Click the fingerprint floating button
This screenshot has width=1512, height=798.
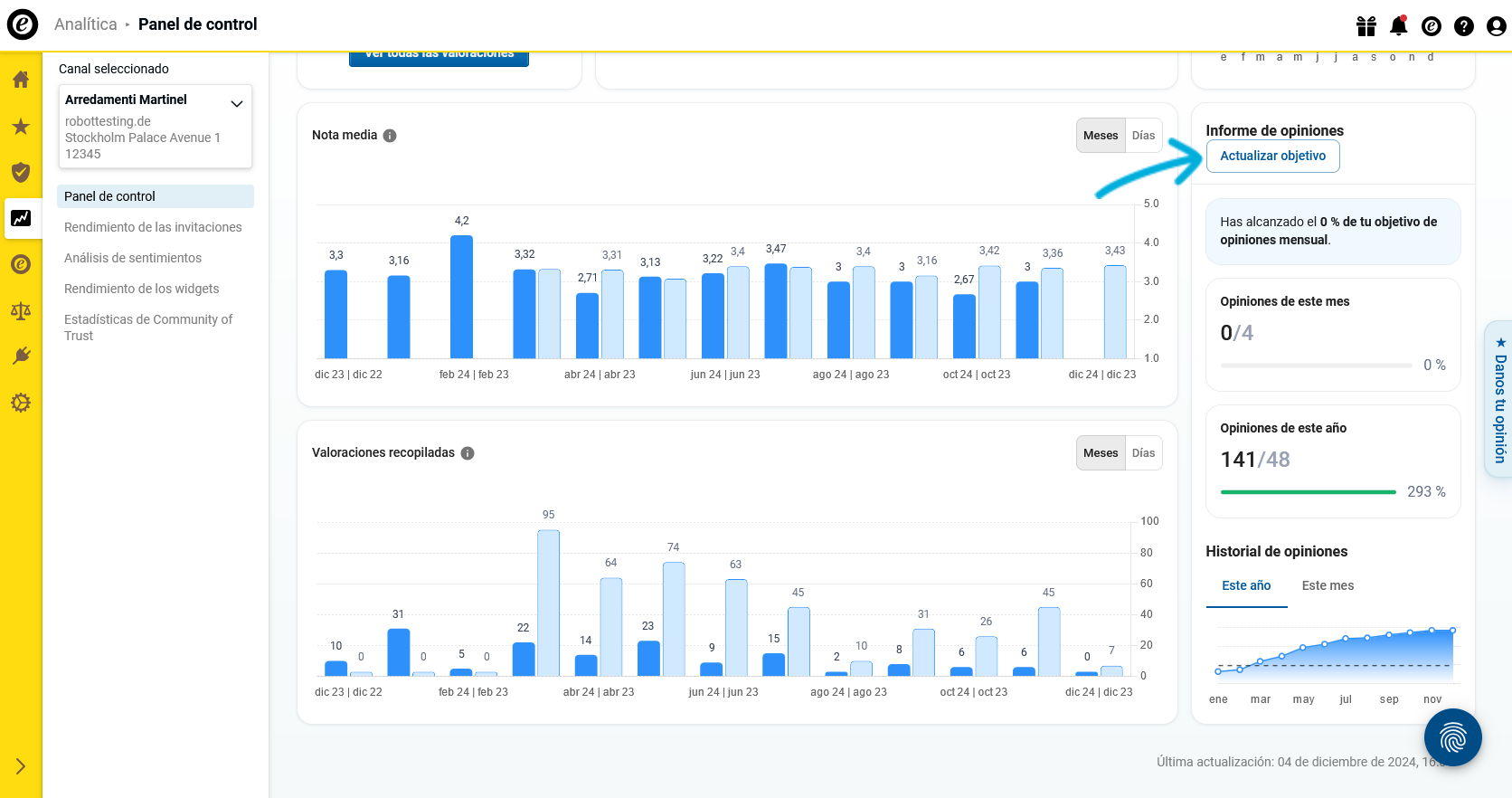click(x=1453, y=737)
